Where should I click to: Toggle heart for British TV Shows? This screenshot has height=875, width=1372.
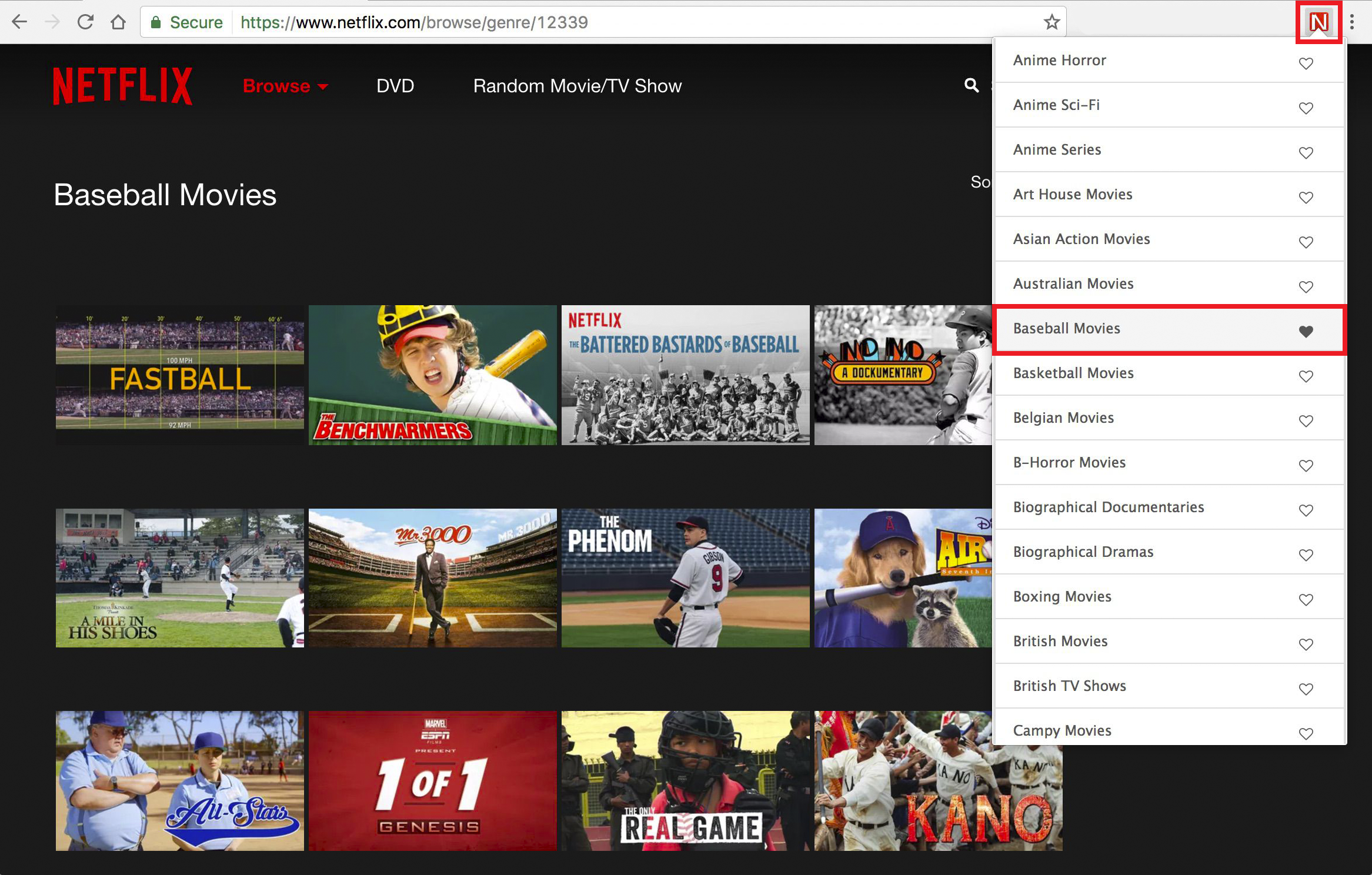pos(1306,689)
